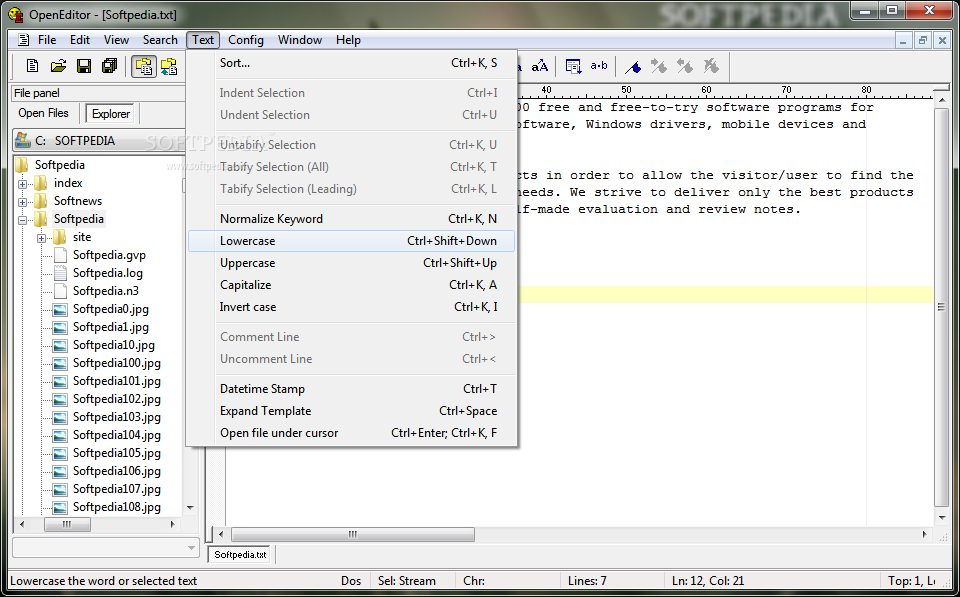The height and width of the screenshot is (597, 960).
Task: Choose Sort... from the Text menu
Action: pos(351,63)
